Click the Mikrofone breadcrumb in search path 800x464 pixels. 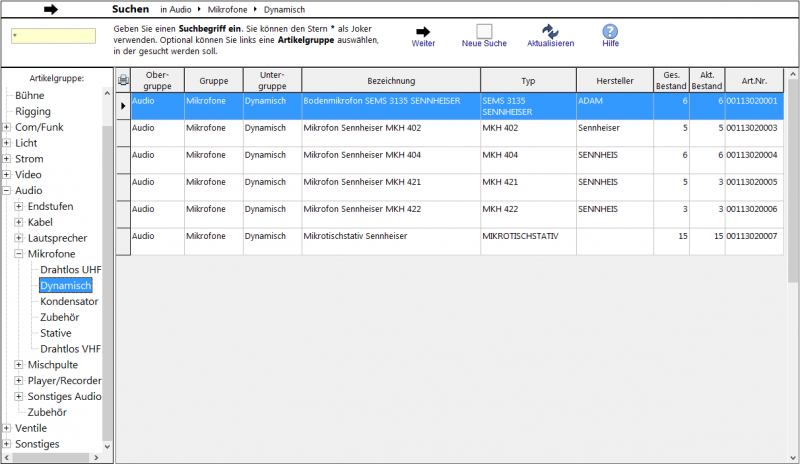(227, 10)
